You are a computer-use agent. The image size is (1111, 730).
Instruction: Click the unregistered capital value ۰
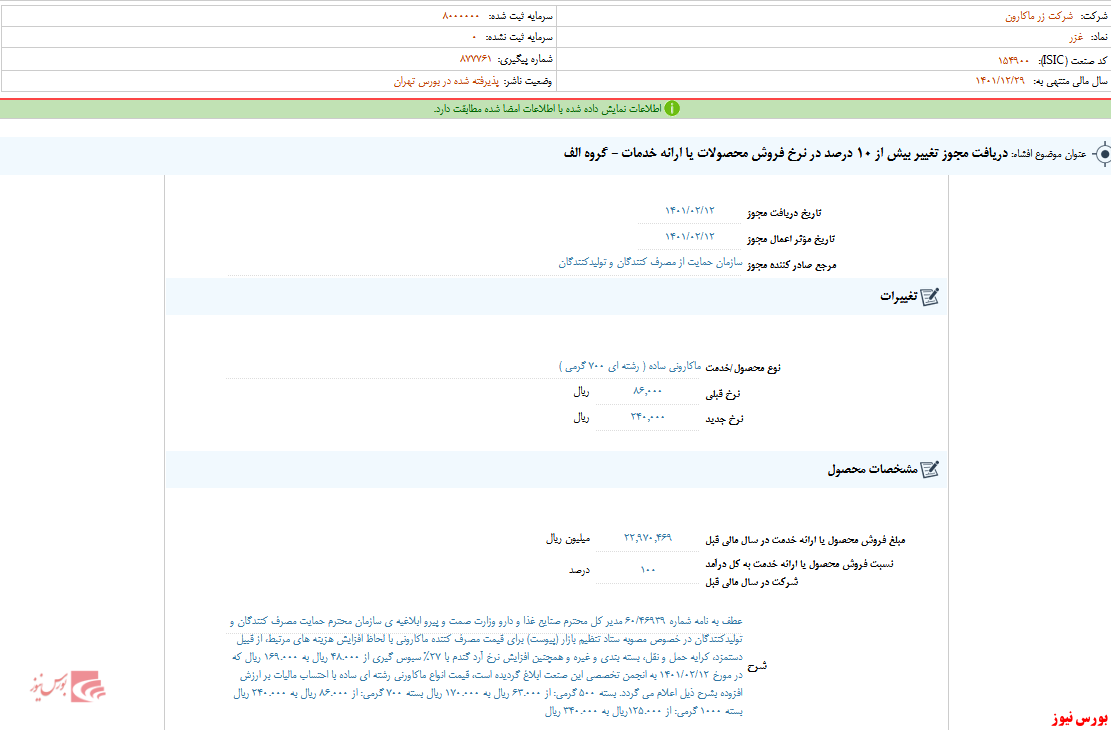[474, 37]
